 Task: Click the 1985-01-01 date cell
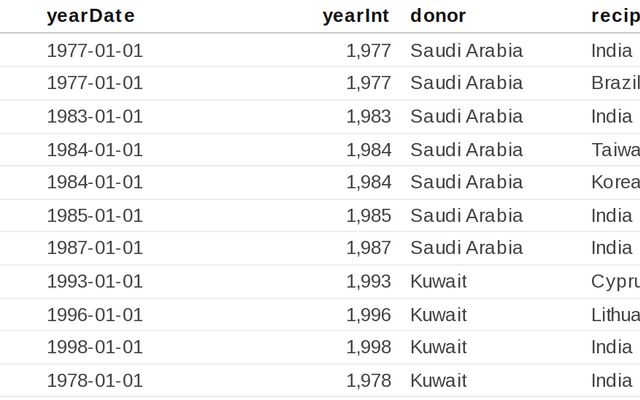pos(95,215)
